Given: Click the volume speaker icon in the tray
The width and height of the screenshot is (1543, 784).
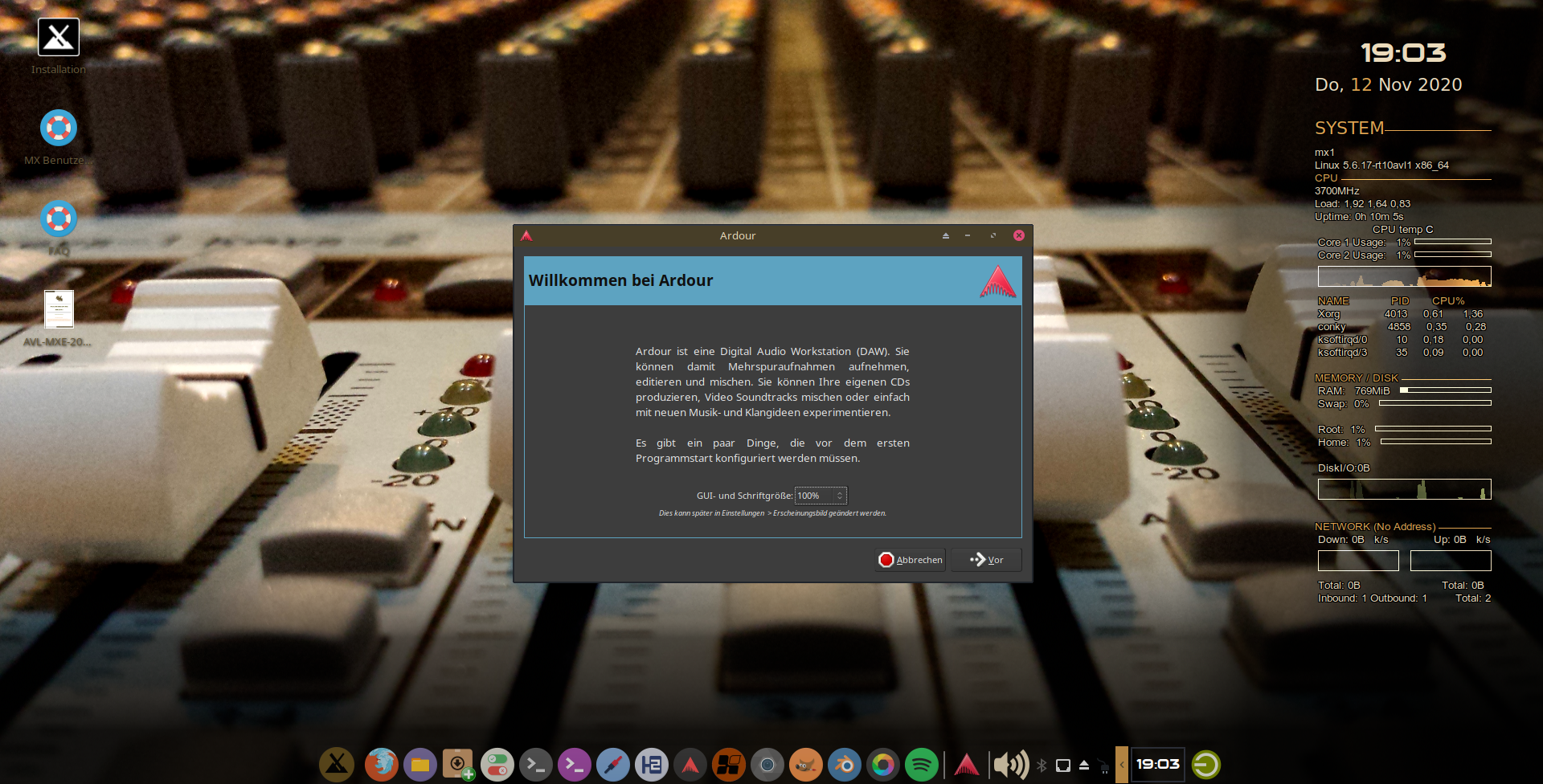Looking at the screenshot, I should point(1010,765).
